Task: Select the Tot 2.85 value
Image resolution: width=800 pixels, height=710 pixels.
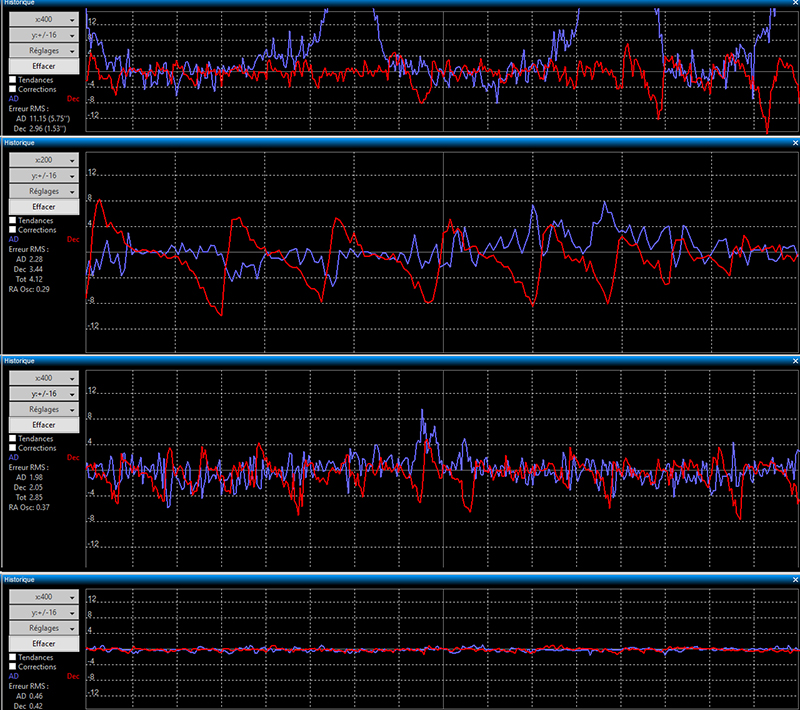Action: [x=29, y=497]
